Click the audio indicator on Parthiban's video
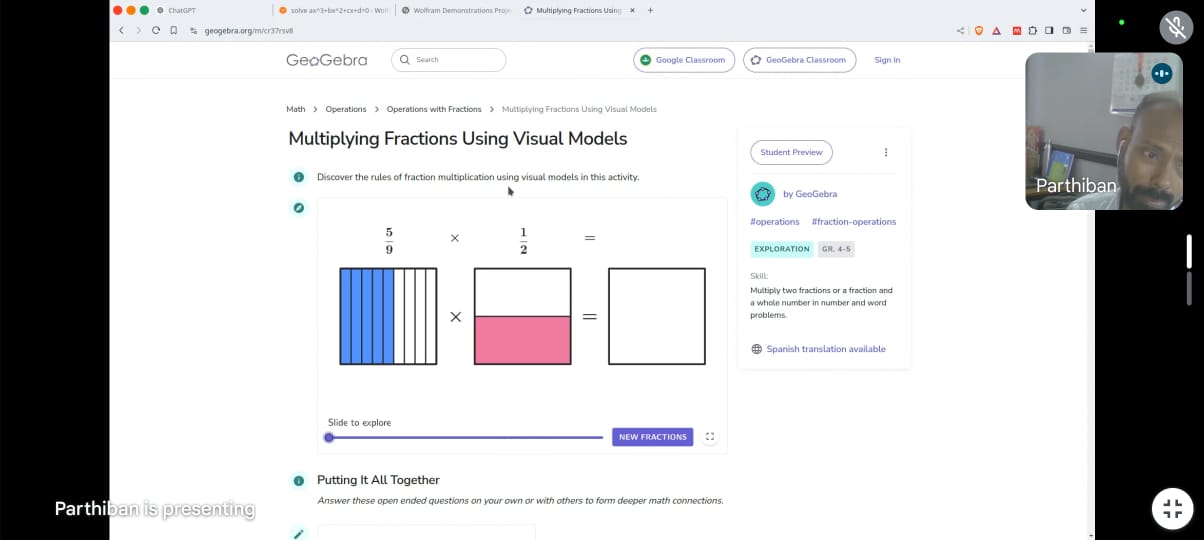This screenshot has height=540, width=1204. [x=1161, y=73]
